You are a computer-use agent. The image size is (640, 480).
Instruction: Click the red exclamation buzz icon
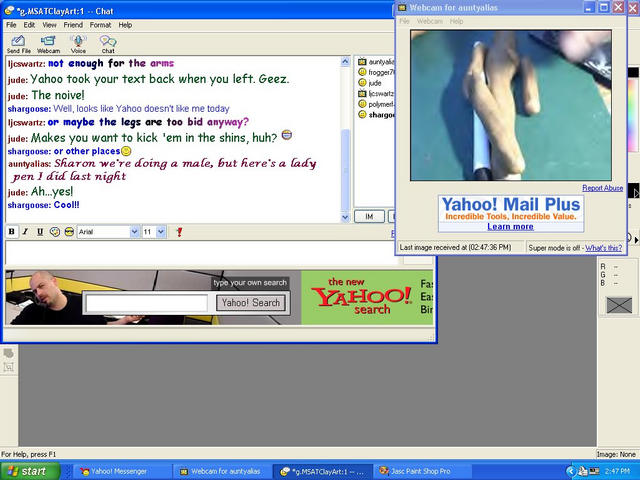click(x=179, y=232)
